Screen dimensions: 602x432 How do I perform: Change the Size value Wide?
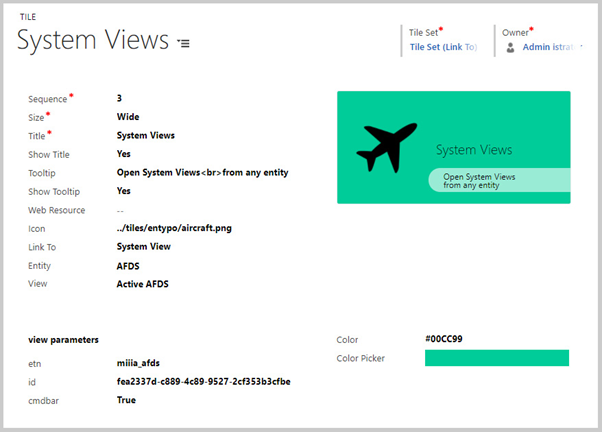128,117
